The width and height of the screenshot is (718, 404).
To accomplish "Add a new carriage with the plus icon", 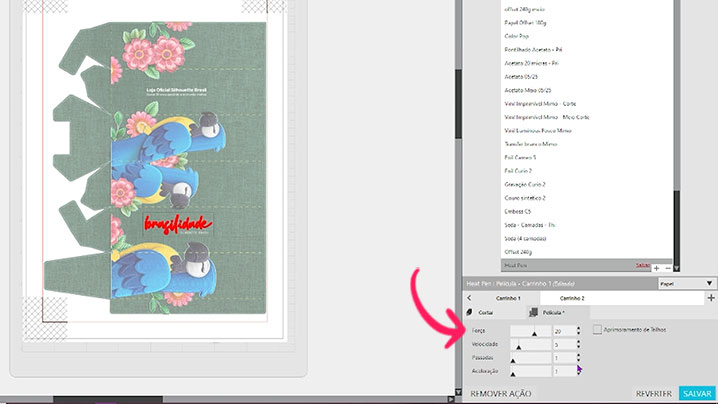I will [x=711, y=298].
